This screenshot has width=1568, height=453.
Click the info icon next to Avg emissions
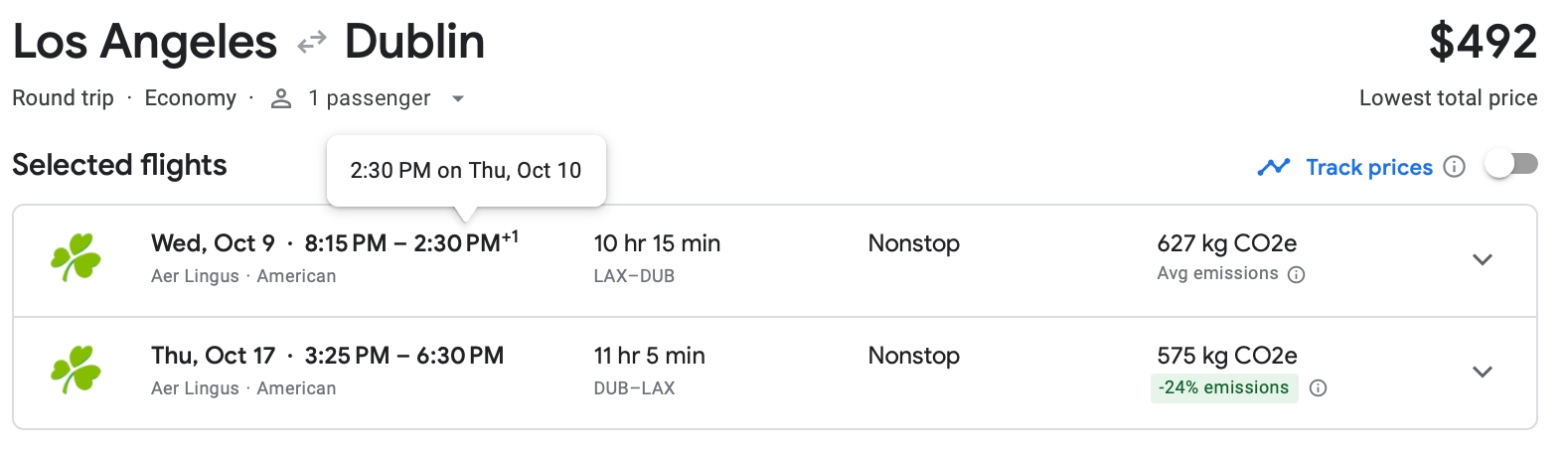1296,275
